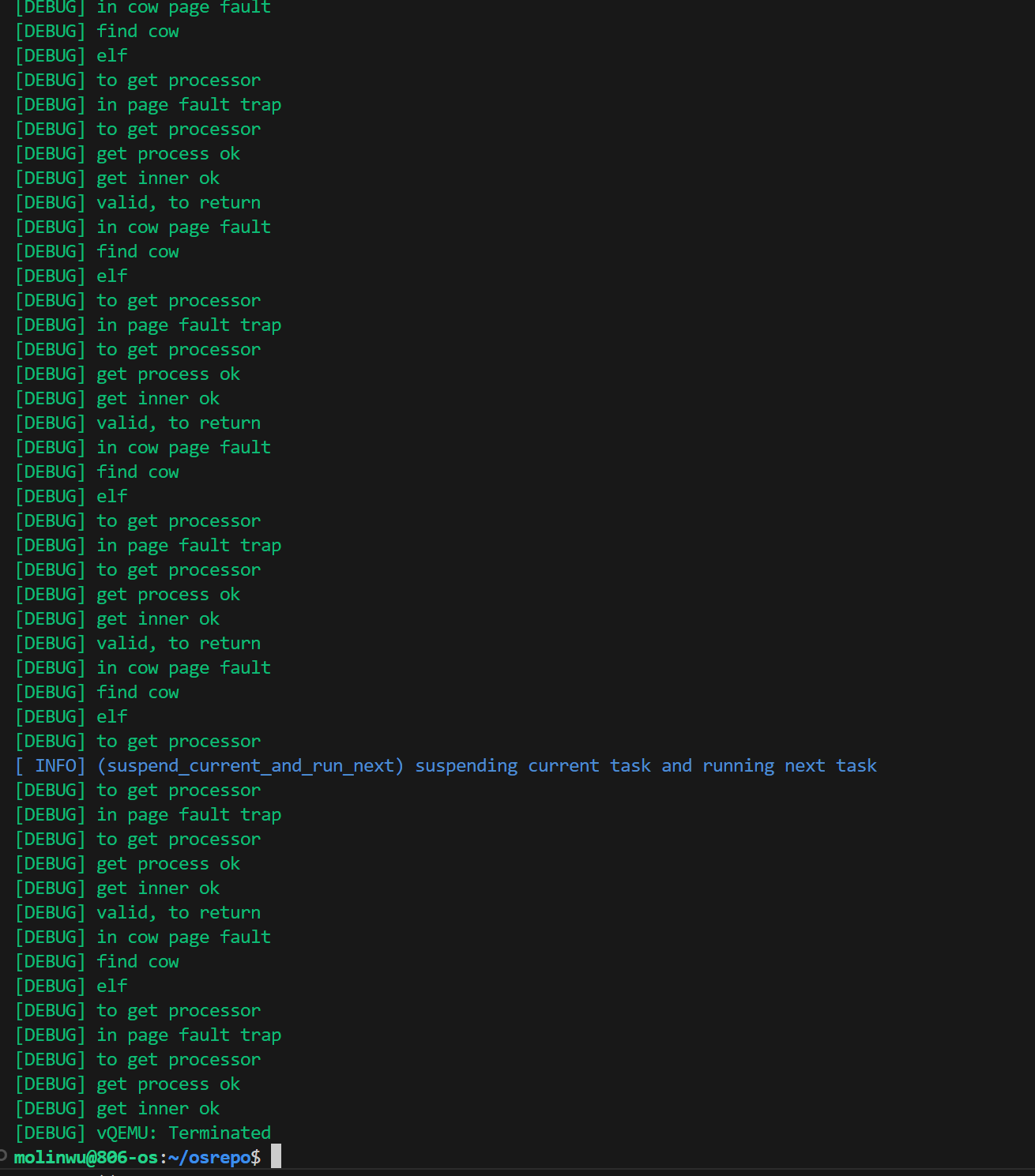
Task: Click the first 'valid, to return' line
Action: coord(178,202)
